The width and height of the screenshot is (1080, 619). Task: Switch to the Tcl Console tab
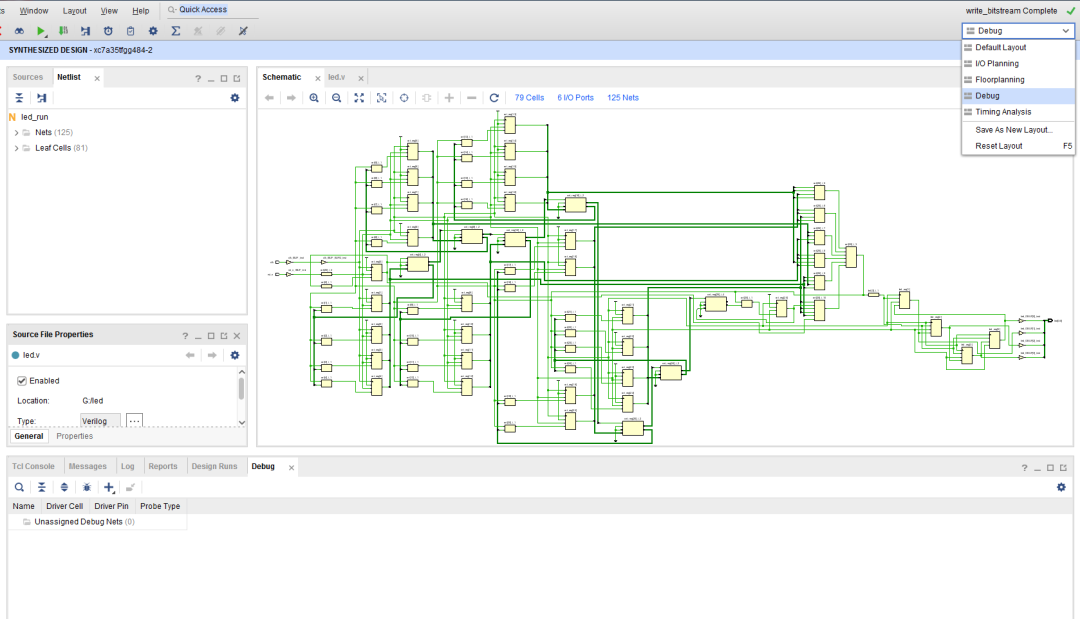point(33,466)
